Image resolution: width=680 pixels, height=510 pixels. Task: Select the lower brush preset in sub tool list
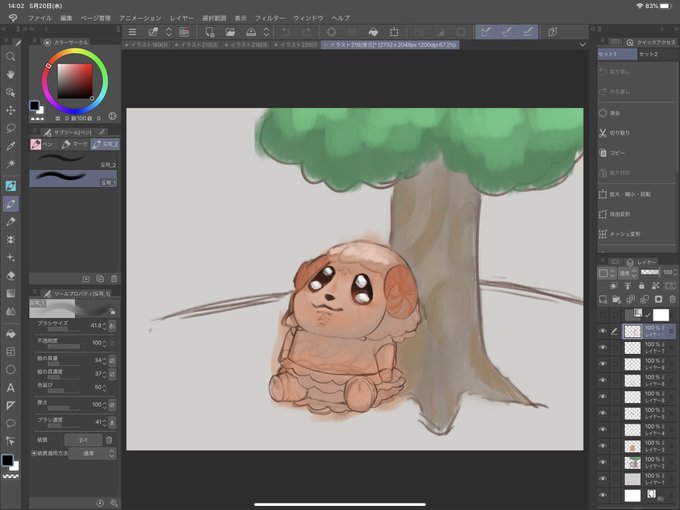coord(73,179)
